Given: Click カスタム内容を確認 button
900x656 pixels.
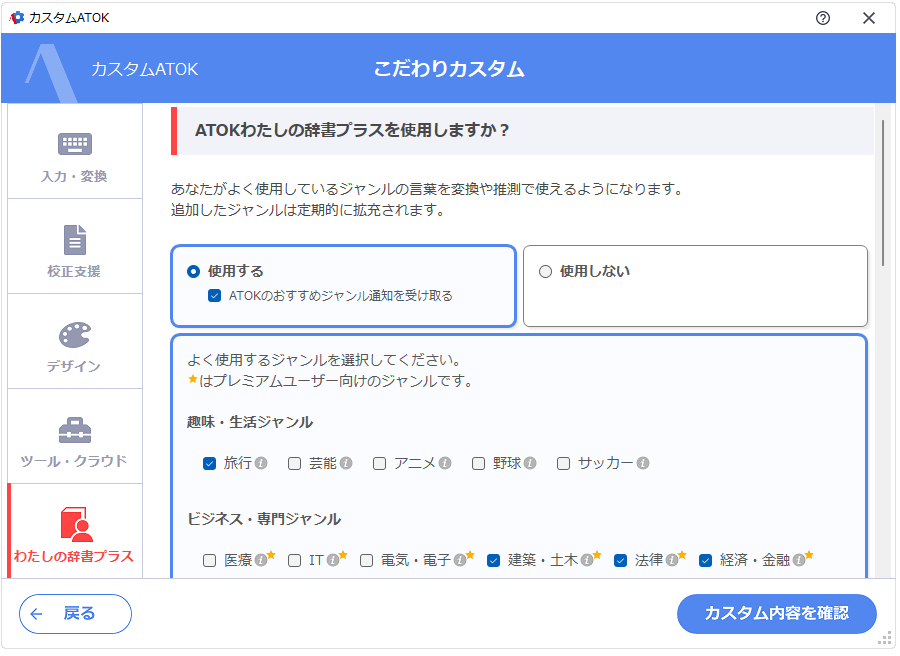Looking at the screenshot, I should [777, 614].
